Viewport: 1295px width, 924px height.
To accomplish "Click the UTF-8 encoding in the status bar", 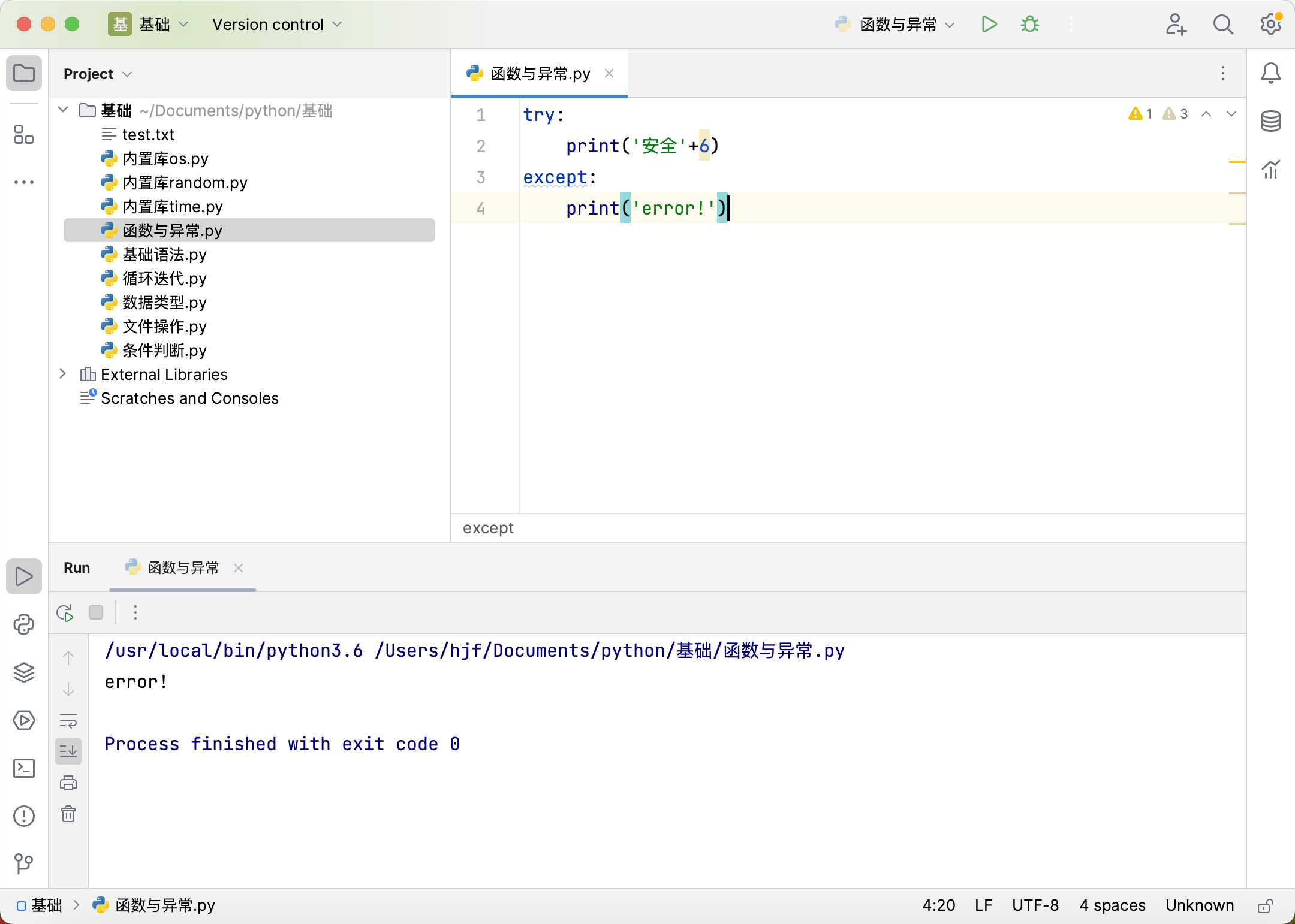I will coord(1035,905).
